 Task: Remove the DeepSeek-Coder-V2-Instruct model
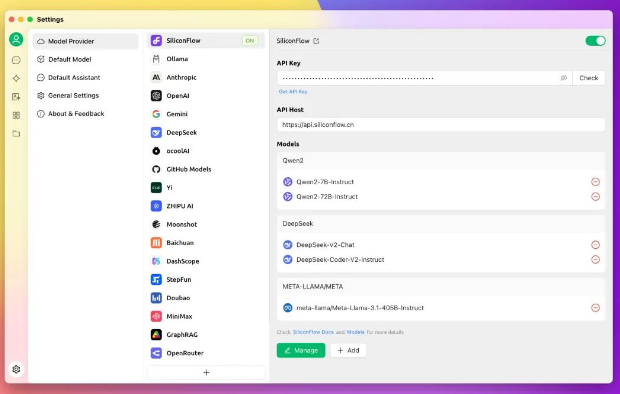pos(595,260)
